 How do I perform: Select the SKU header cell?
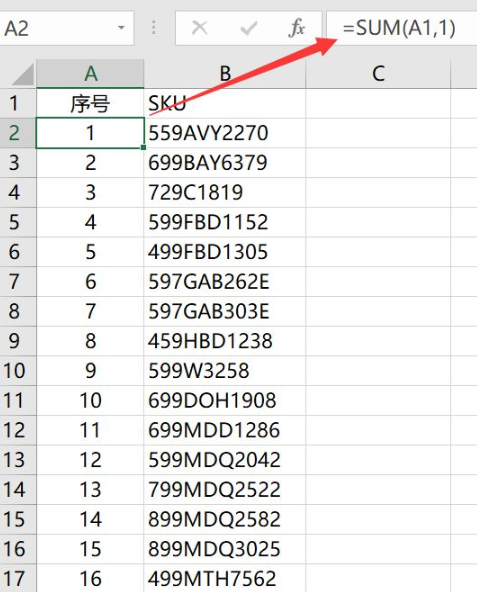pos(225,103)
